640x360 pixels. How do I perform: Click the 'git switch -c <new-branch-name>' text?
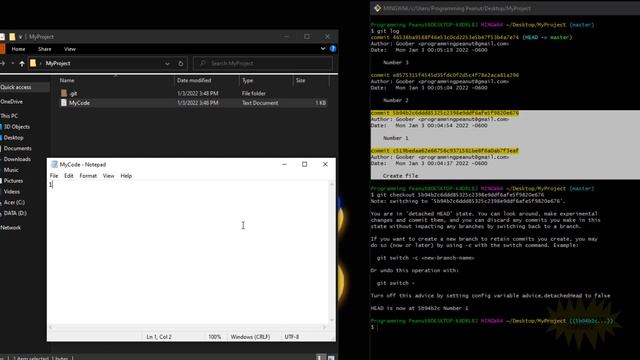click(425, 258)
